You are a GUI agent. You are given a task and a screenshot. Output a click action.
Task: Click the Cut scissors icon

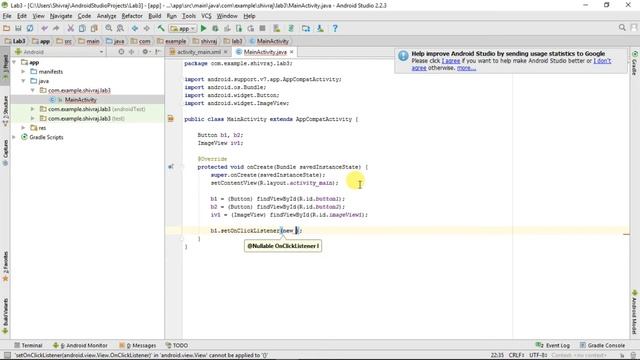[71, 28]
